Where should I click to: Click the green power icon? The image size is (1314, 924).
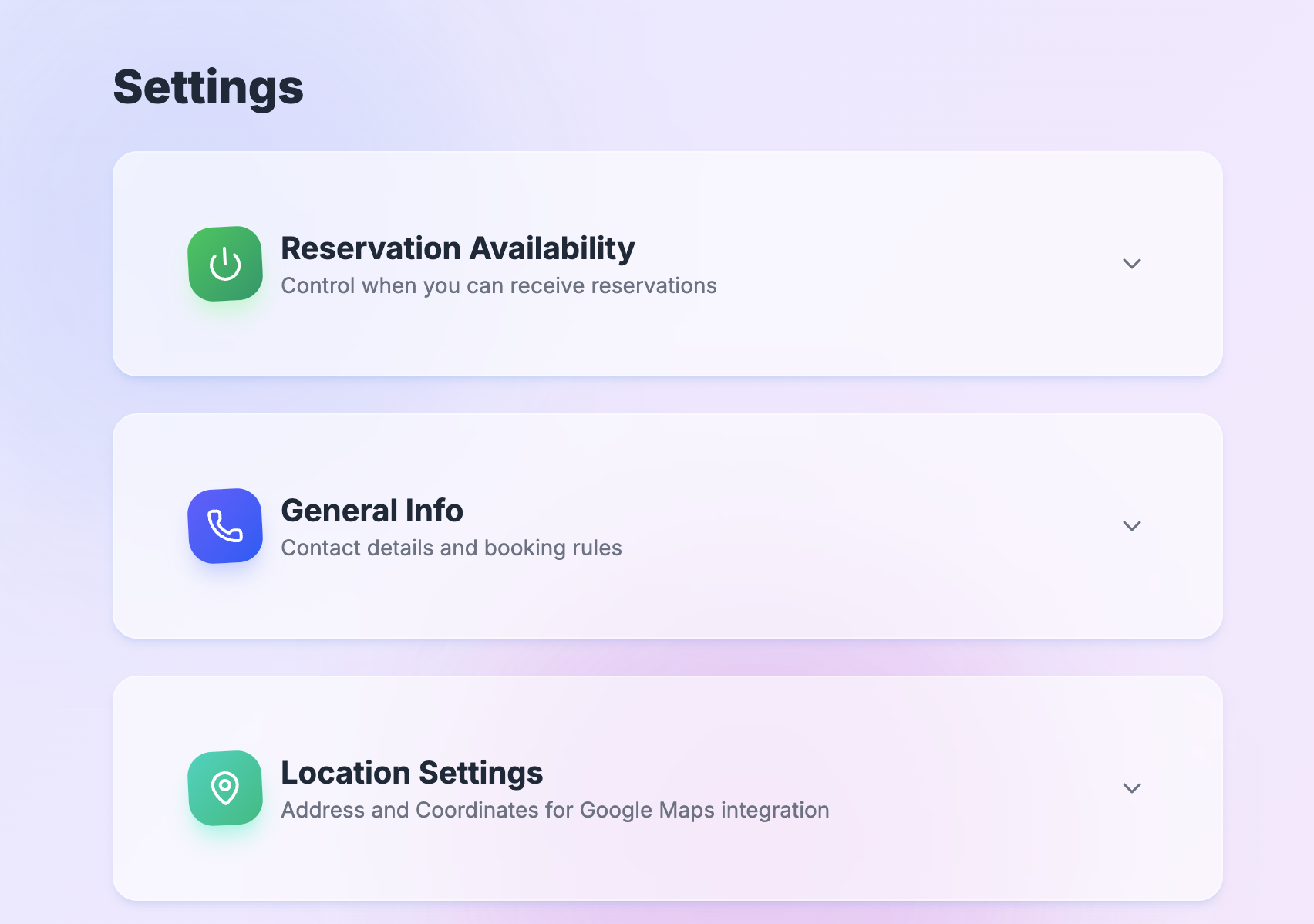coord(225,264)
